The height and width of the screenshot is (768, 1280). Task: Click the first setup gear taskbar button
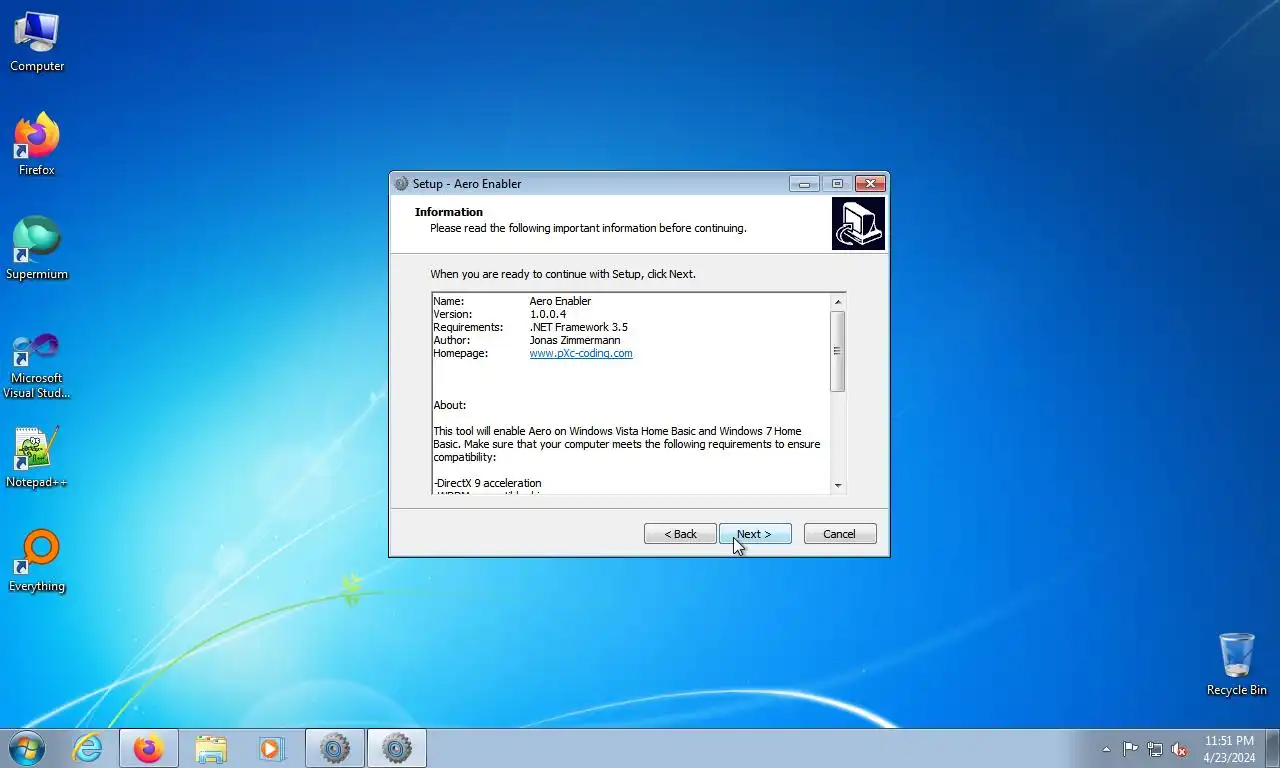(335, 748)
